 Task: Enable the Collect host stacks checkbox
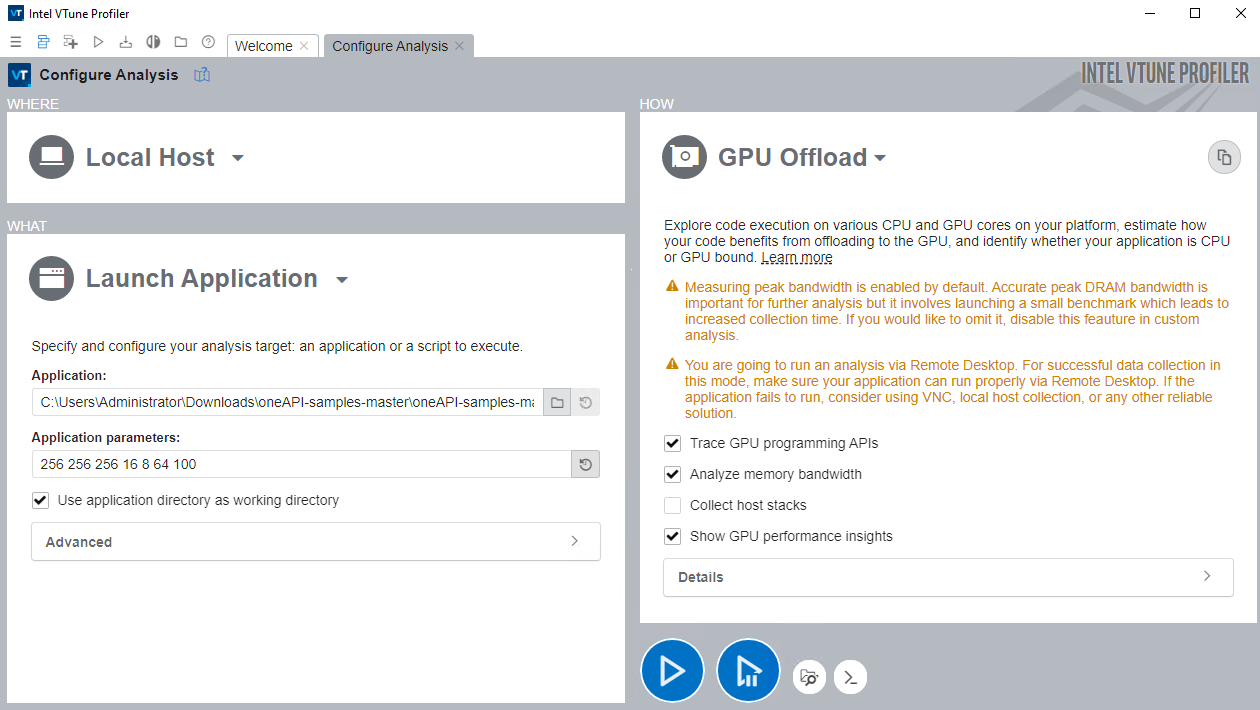[x=673, y=505]
